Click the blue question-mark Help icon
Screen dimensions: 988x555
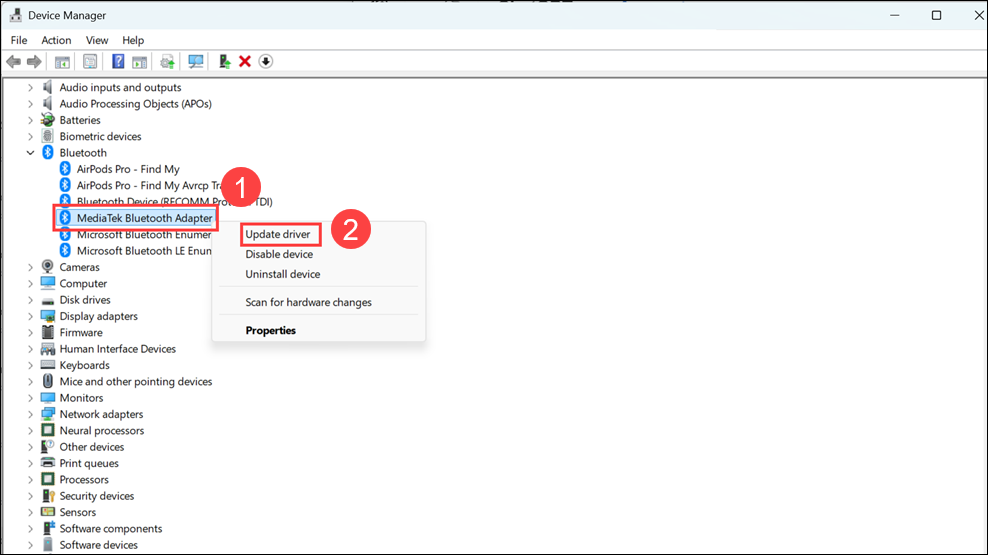point(118,62)
